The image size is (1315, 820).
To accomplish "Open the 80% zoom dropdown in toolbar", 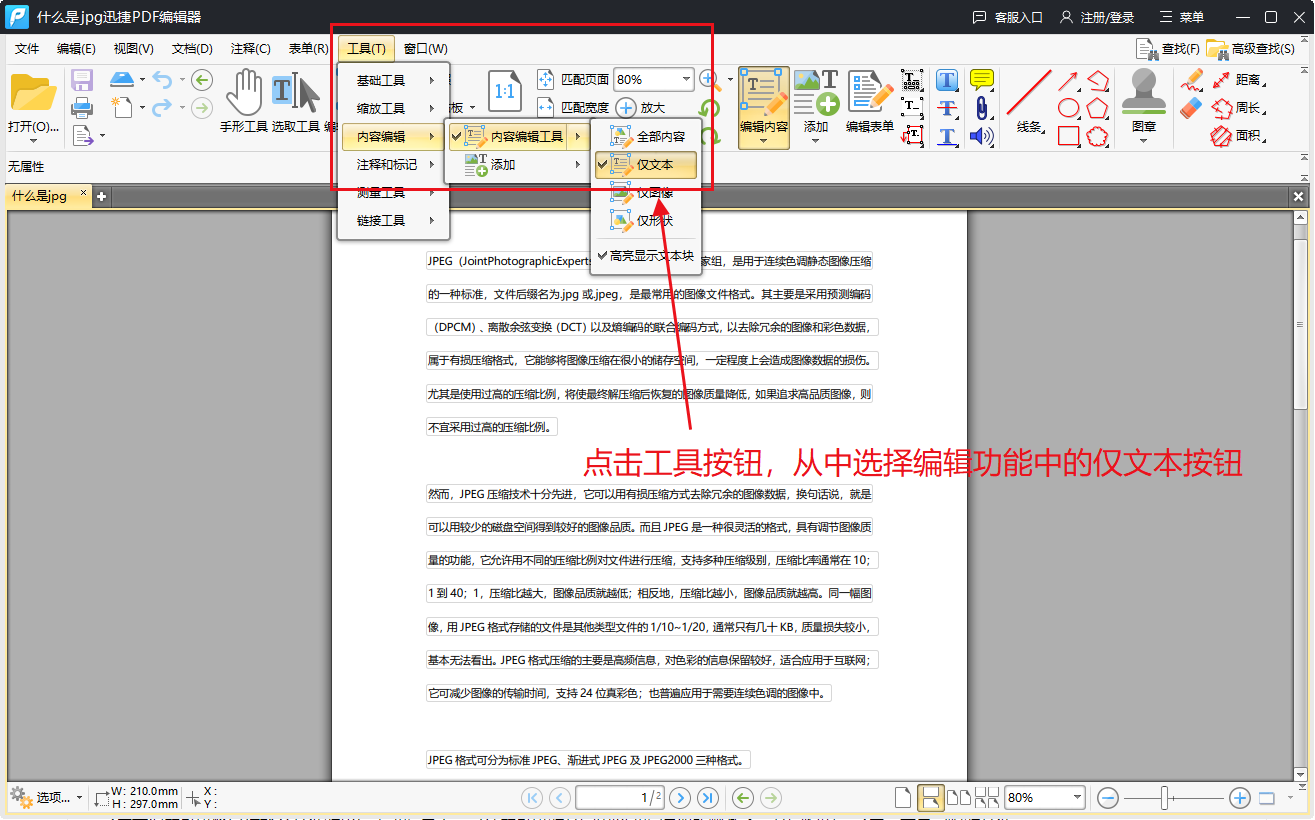I will click(686, 79).
